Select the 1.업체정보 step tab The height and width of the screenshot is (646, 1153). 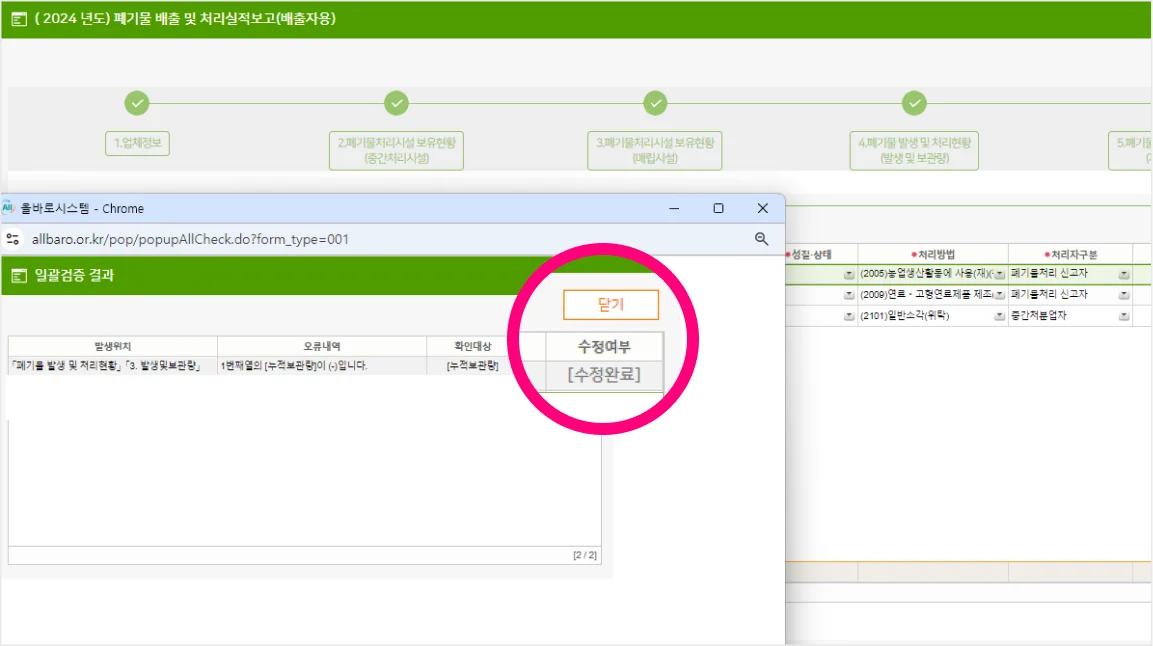(x=137, y=143)
